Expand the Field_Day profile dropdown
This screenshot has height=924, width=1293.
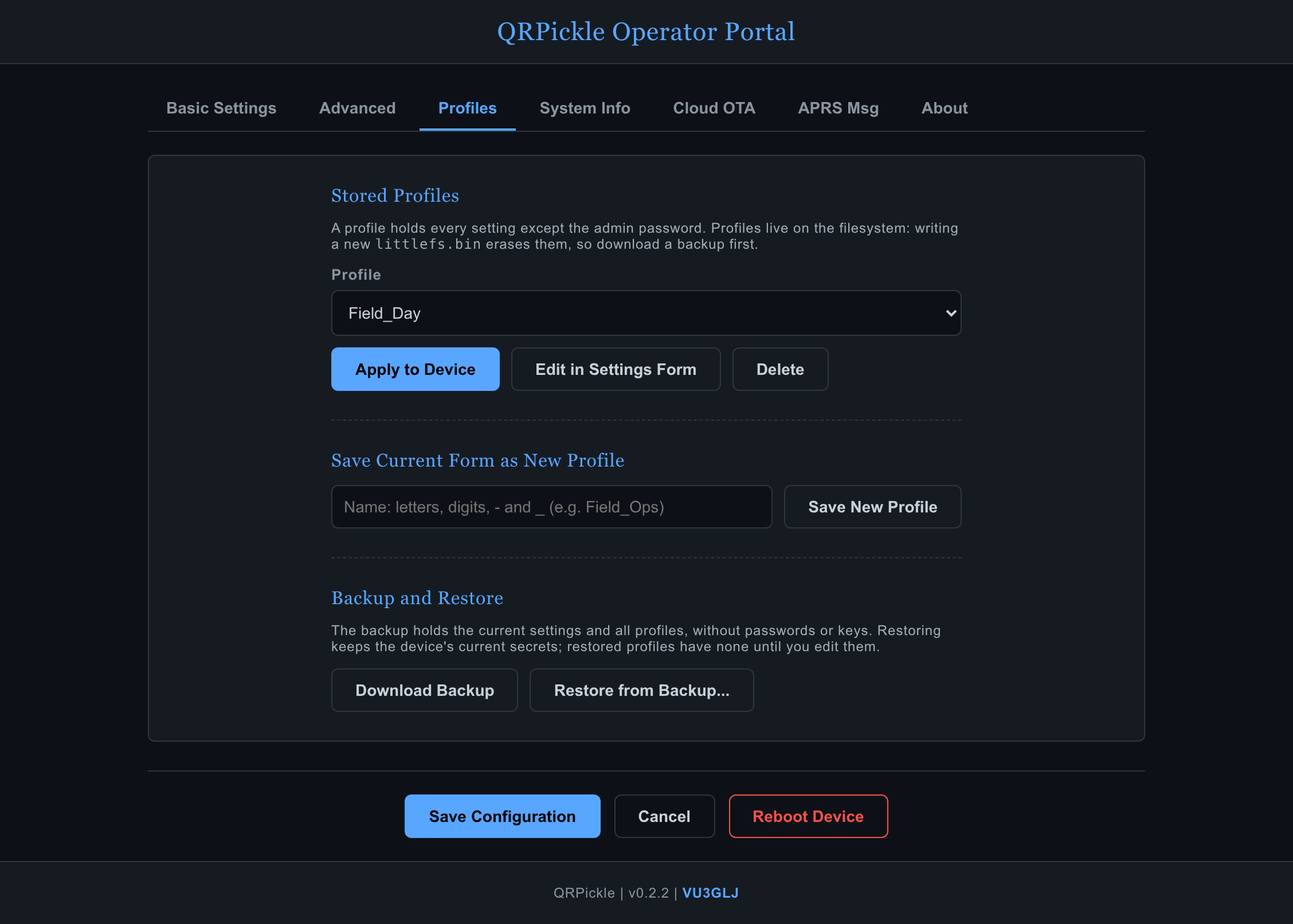coord(646,313)
